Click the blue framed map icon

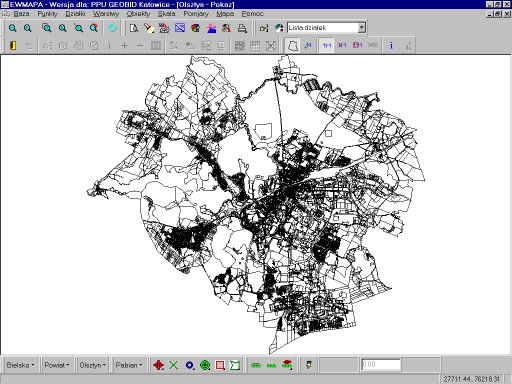point(180,28)
